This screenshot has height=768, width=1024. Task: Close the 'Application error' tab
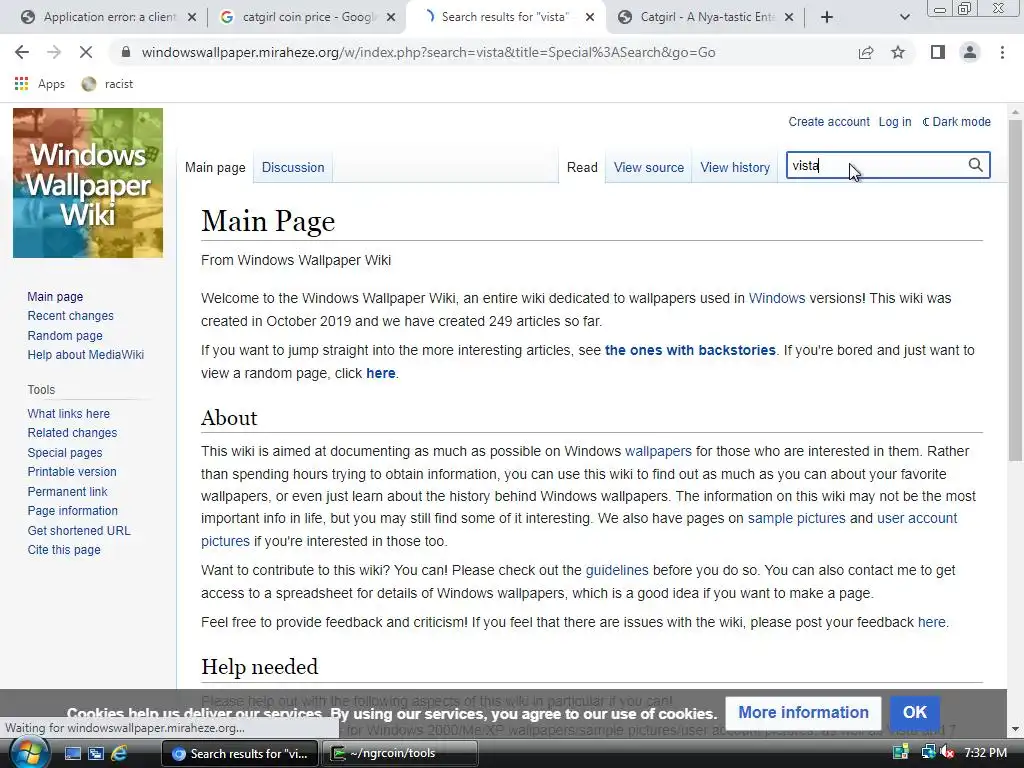coord(192,17)
